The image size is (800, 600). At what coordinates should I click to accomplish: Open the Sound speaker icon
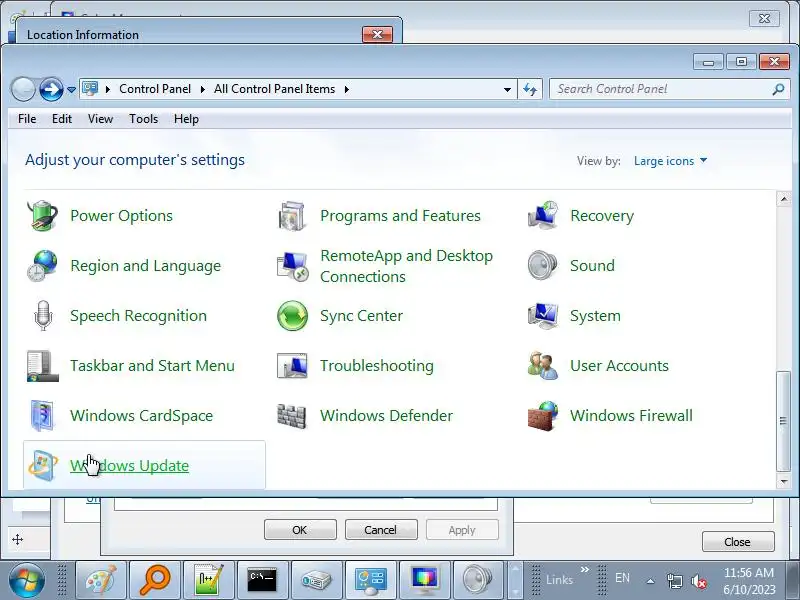(542, 266)
